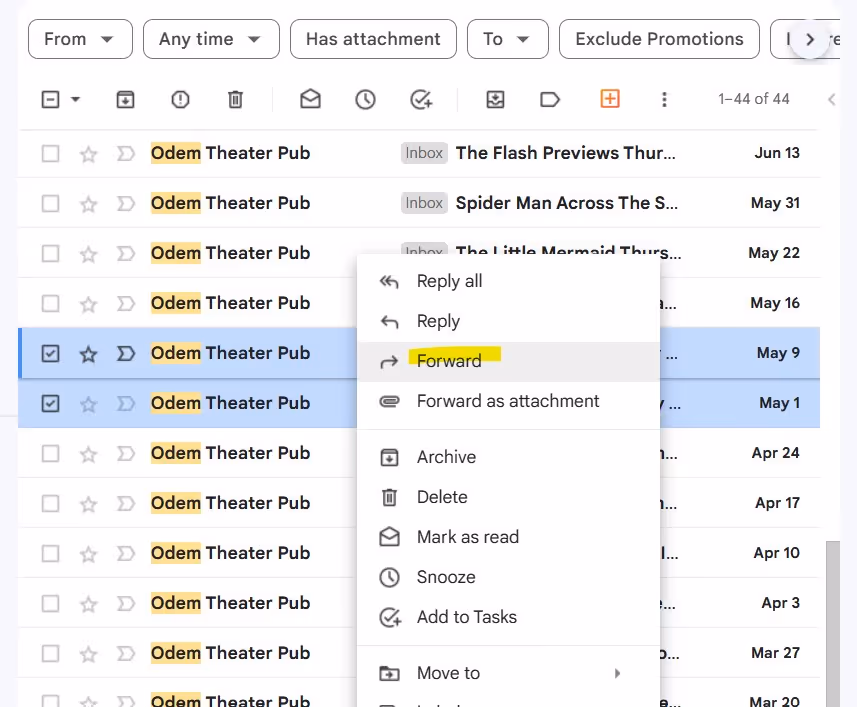The width and height of the screenshot is (857, 707).
Task: Star the May 31 Odem Theater Pub email
Action: [x=89, y=204]
